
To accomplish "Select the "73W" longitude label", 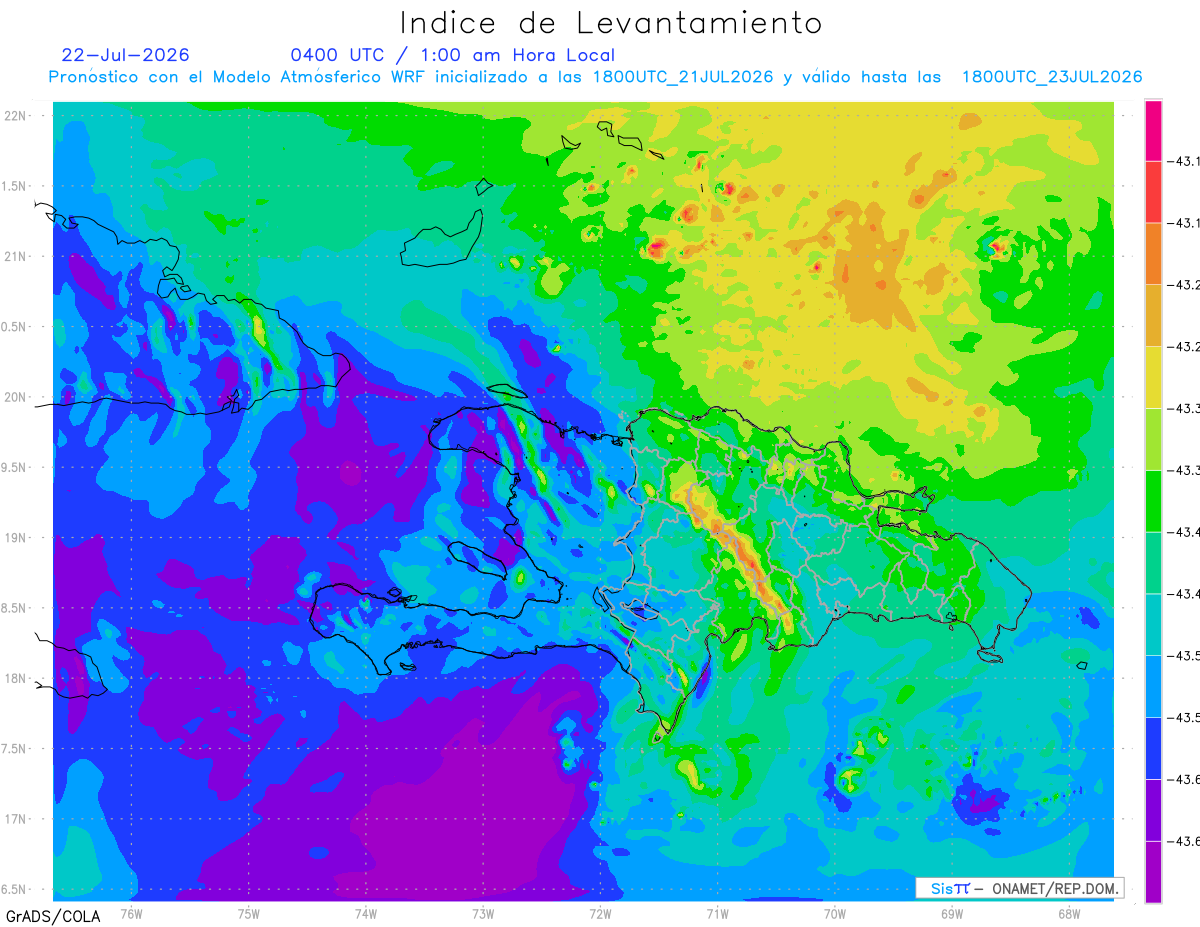I will [483, 913].
